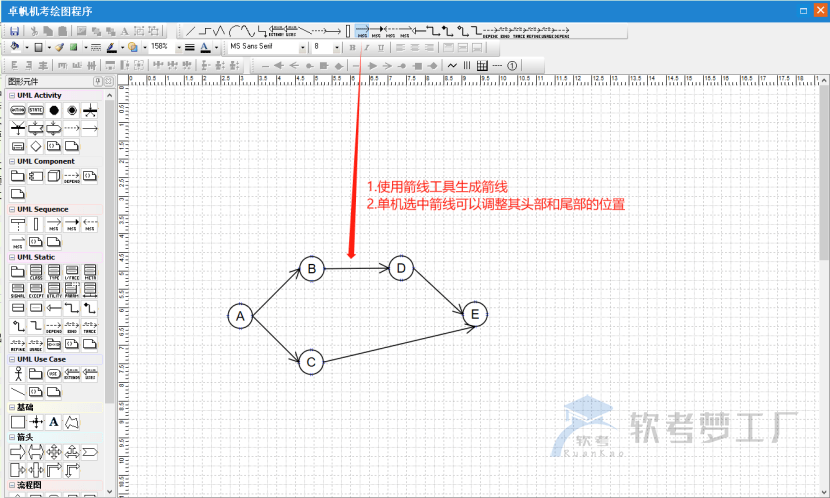
Task: Pick the Decision diamond shape in UML Activity
Action: coord(36,146)
